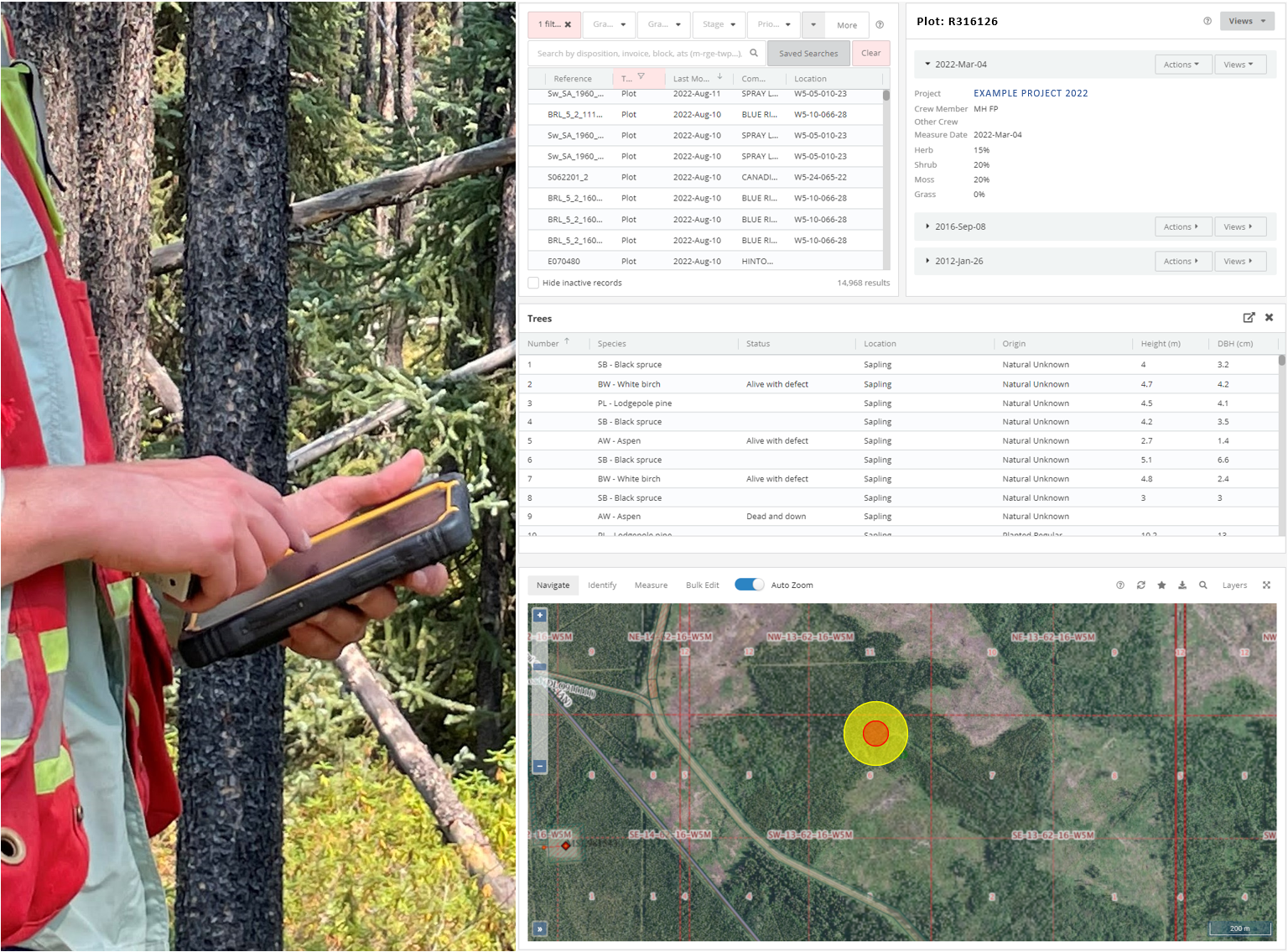Switch to the Identify map tab
This screenshot has width=1288, height=952.
coord(601,585)
